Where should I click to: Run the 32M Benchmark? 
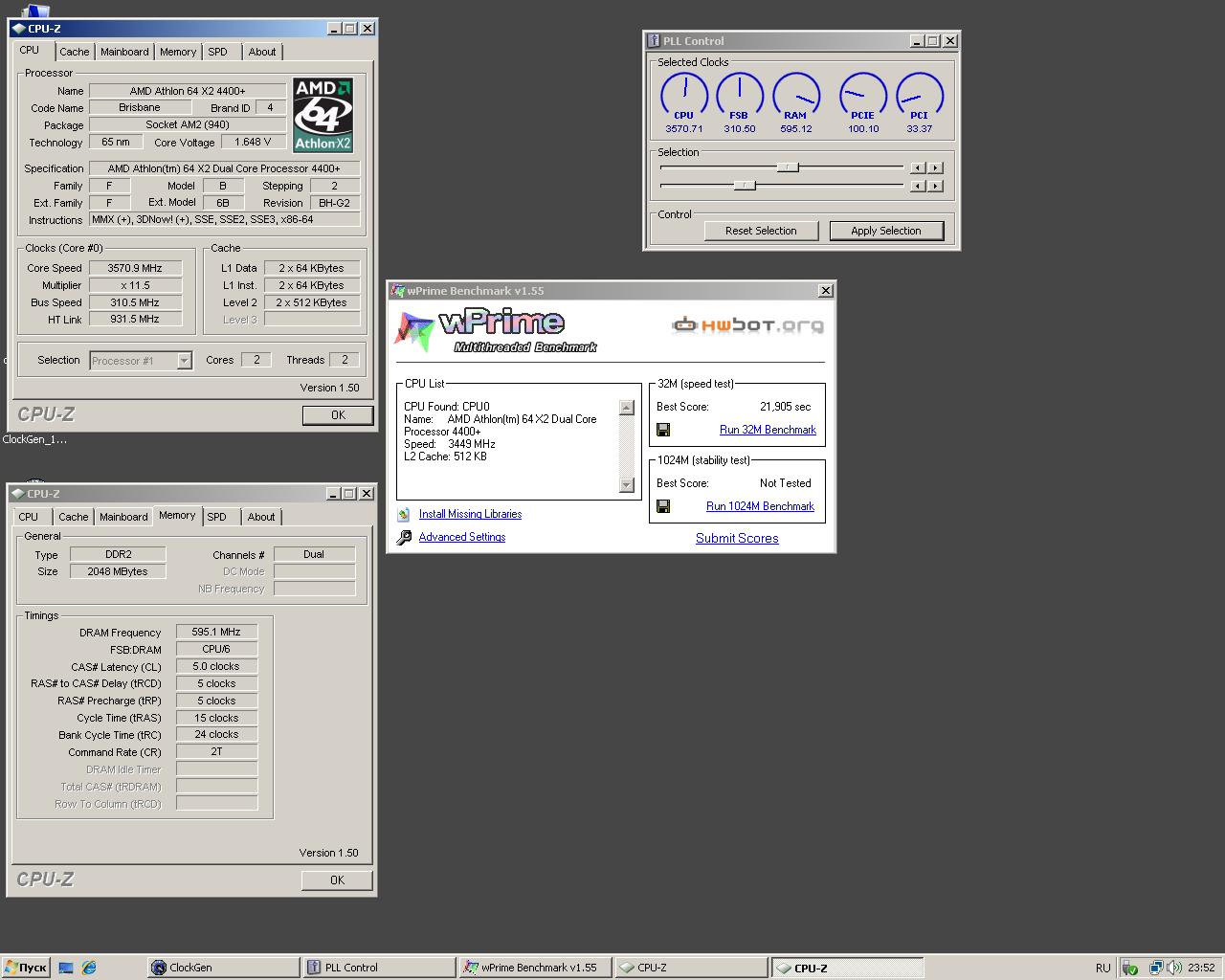(x=768, y=430)
